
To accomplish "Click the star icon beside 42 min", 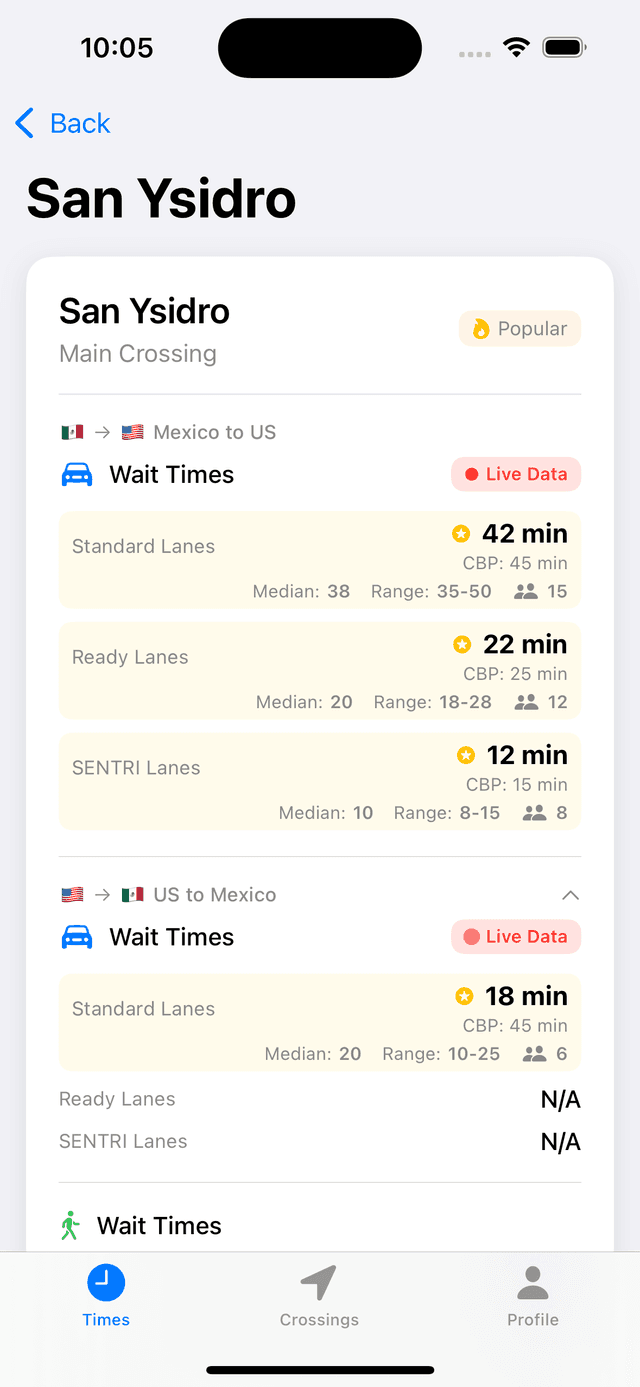I will 462,533.
